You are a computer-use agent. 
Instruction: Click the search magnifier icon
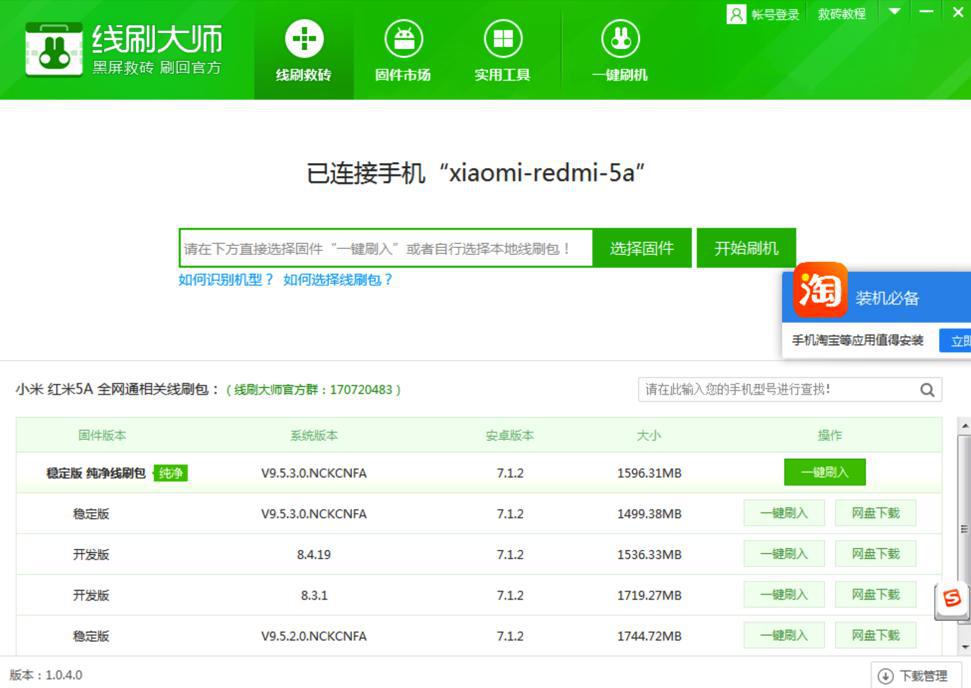(927, 390)
